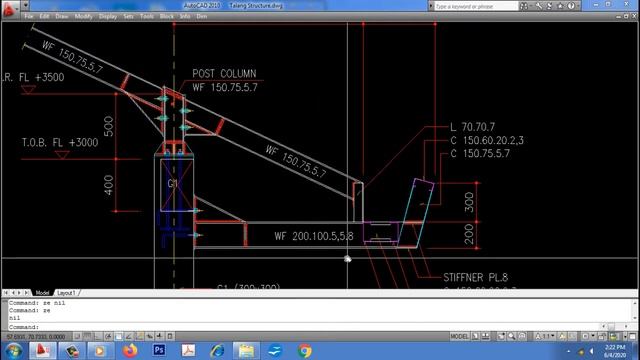Go to next layout tab arrow
The height and width of the screenshot is (360, 640).
pyautogui.click(x=19, y=293)
